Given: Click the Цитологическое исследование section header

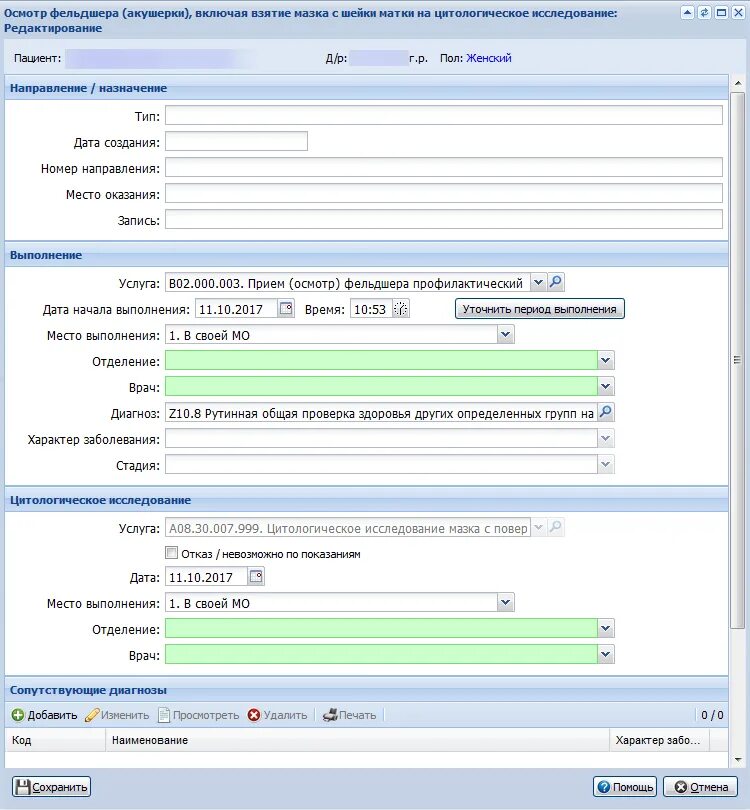Looking at the screenshot, I should click(366, 500).
